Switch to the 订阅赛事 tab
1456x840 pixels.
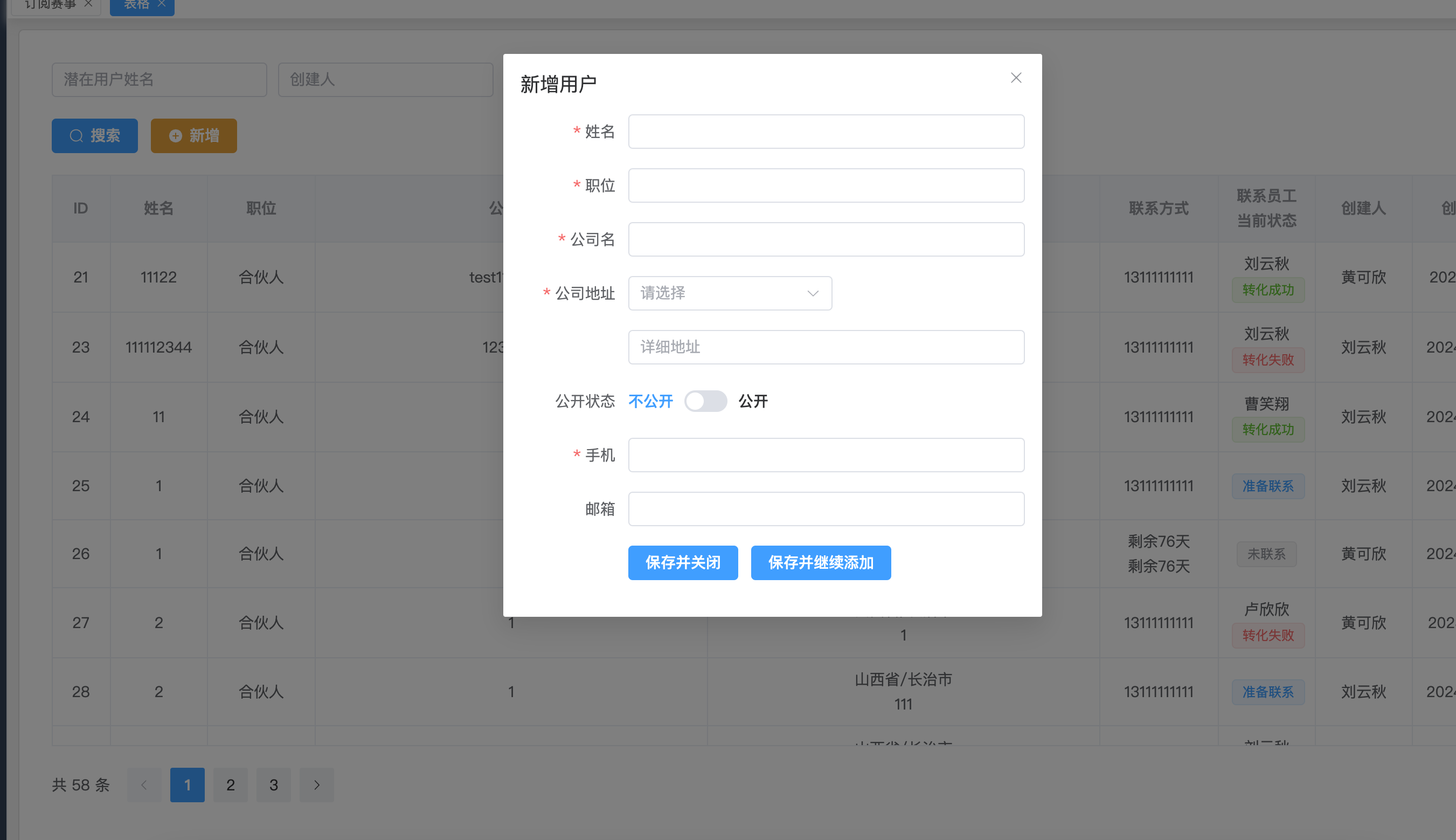(x=51, y=5)
